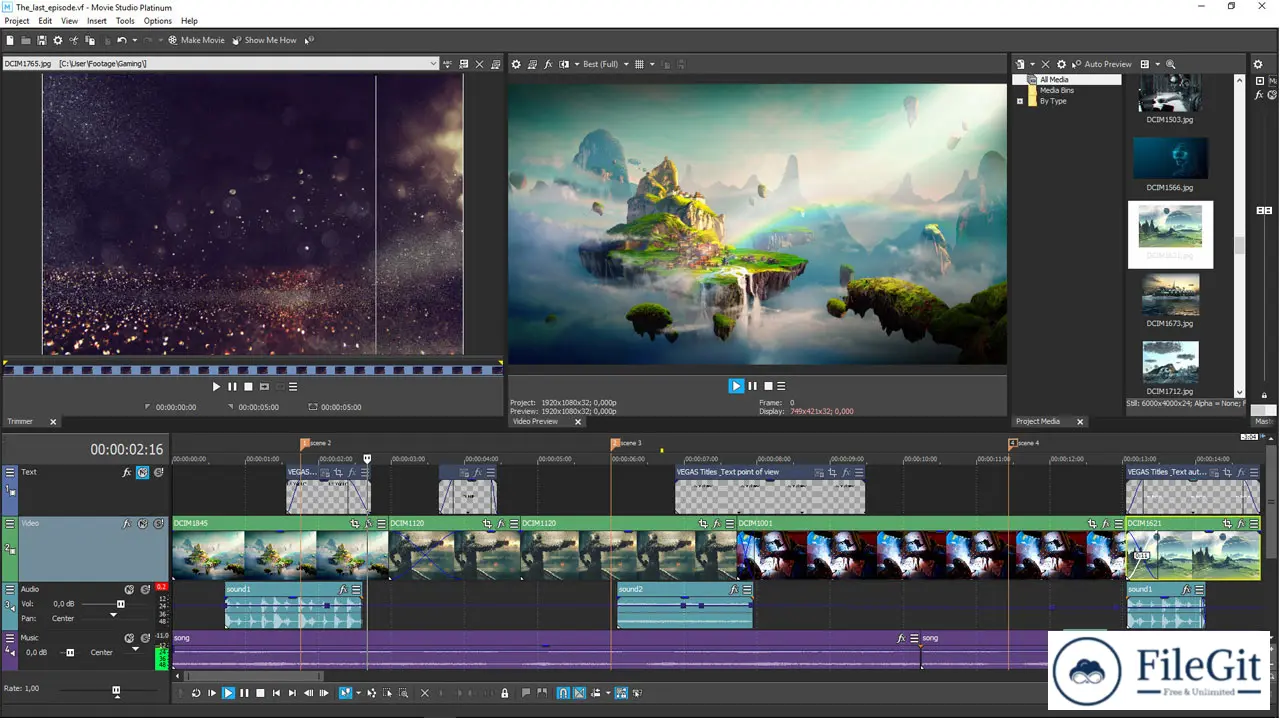This screenshot has height=720, width=1280.
Task: Play the Trimmer clip
Action: point(216,387)
